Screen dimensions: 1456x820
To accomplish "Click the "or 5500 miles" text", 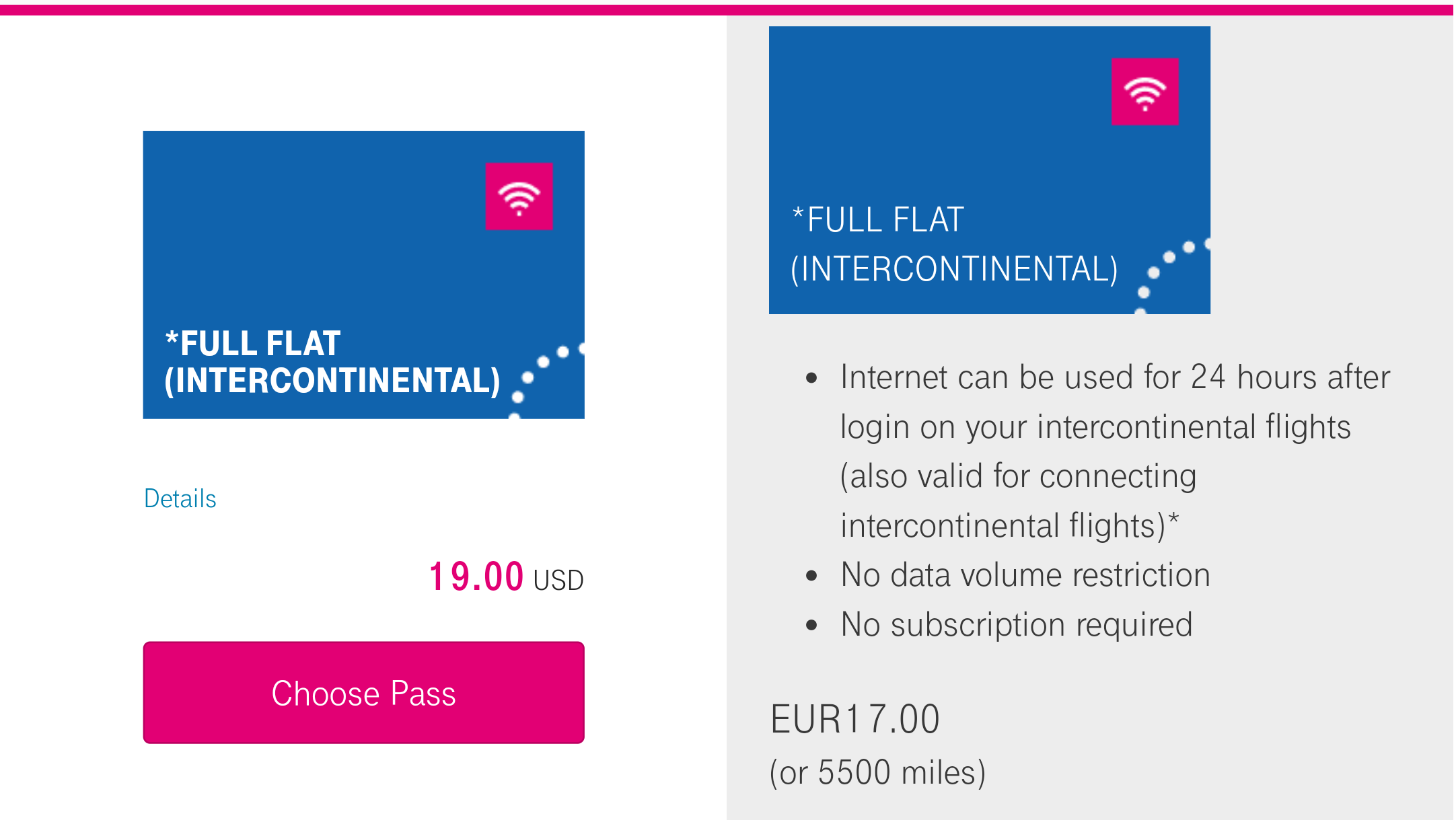I will click(x=877, y=772).
